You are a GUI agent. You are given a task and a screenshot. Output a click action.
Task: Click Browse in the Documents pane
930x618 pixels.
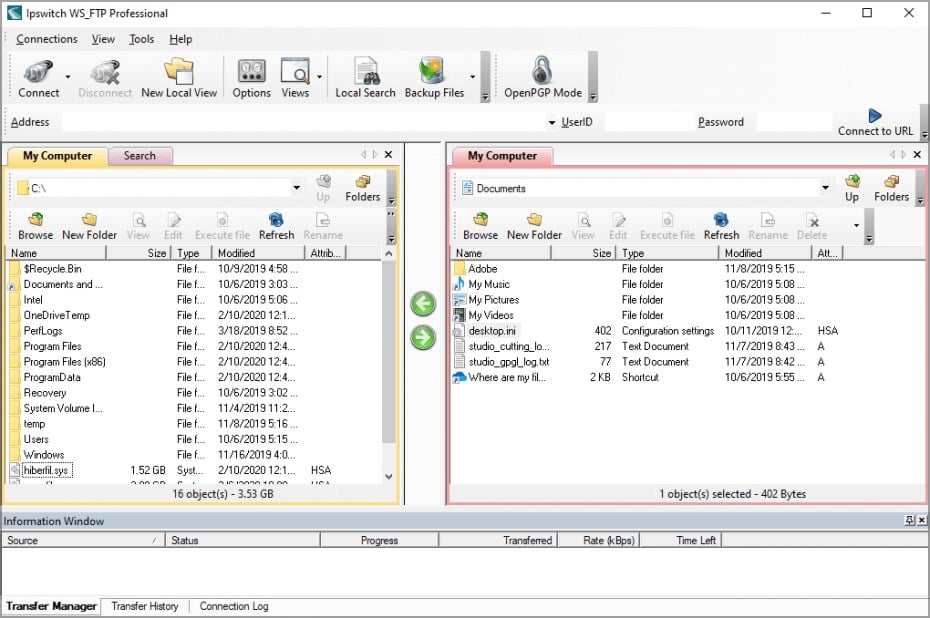[x=480, y=227]
